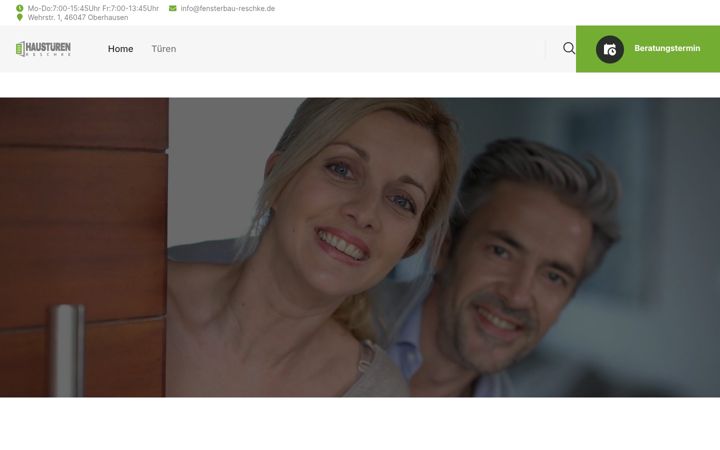
Task: Click the Beratungstermin button
Action: [x=648, y=49]
